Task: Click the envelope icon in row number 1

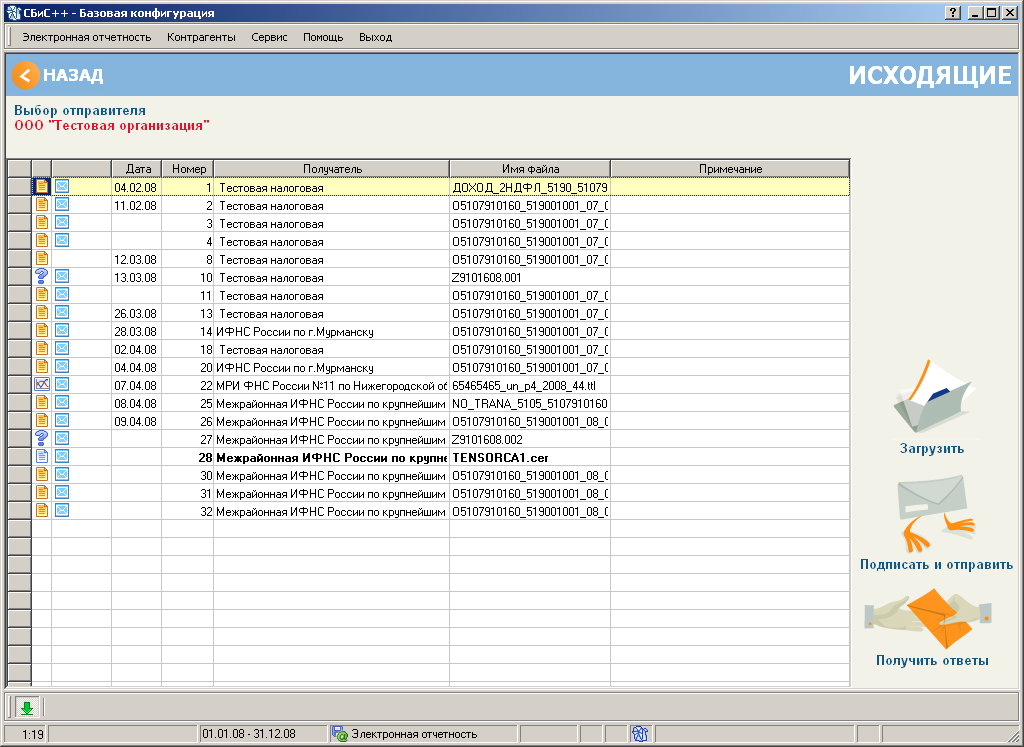Action: [61, 187]
